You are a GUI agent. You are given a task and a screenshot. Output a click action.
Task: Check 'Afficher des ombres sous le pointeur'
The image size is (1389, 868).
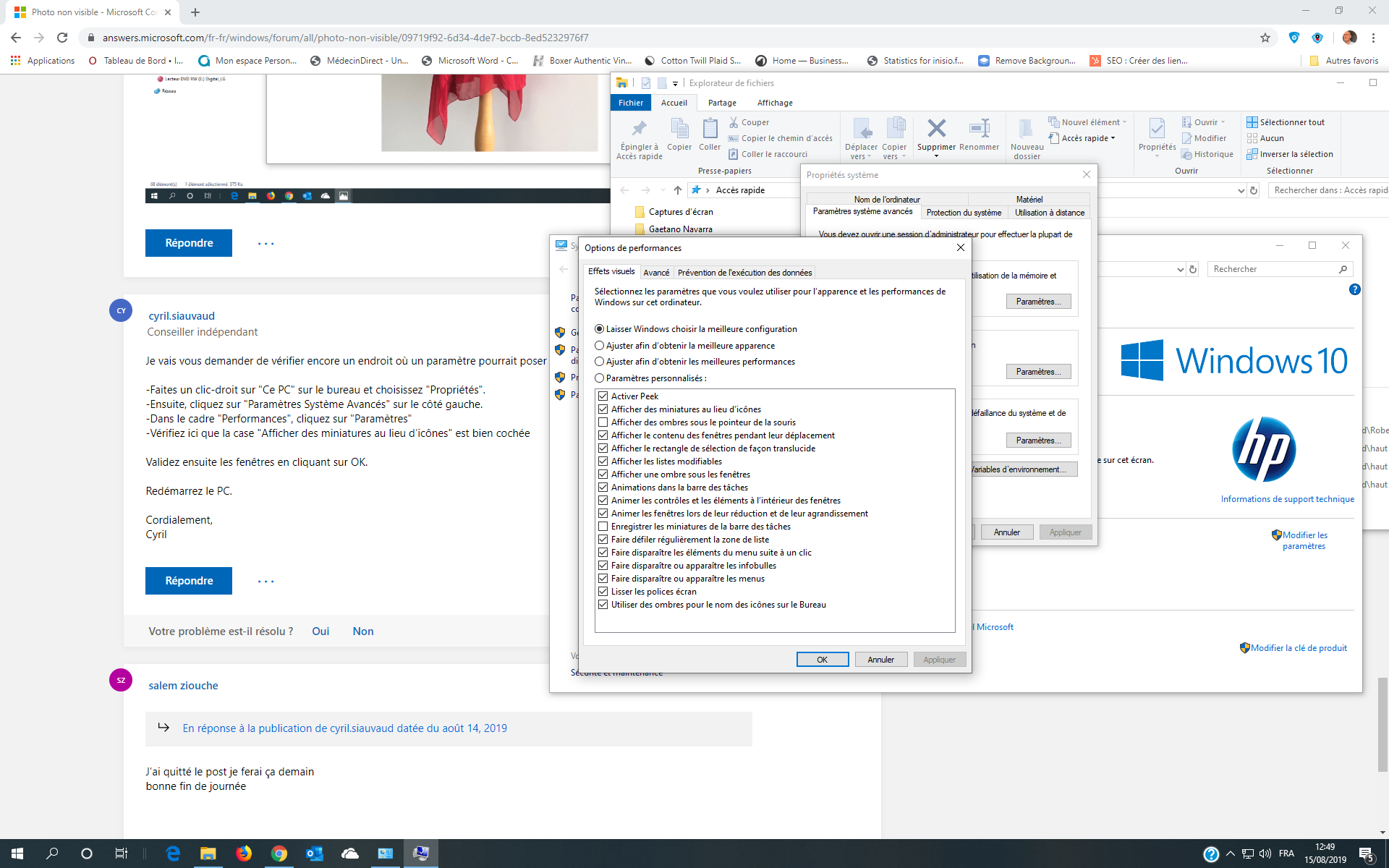[x=603, y=422]
